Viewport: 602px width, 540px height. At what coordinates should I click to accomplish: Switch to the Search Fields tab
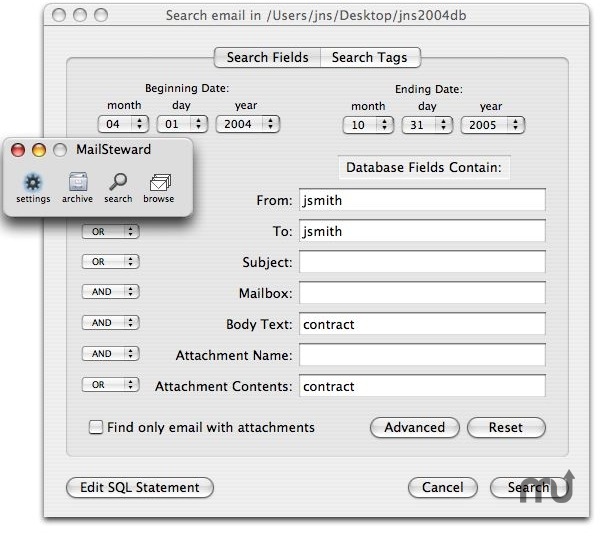tap(267, 58)
